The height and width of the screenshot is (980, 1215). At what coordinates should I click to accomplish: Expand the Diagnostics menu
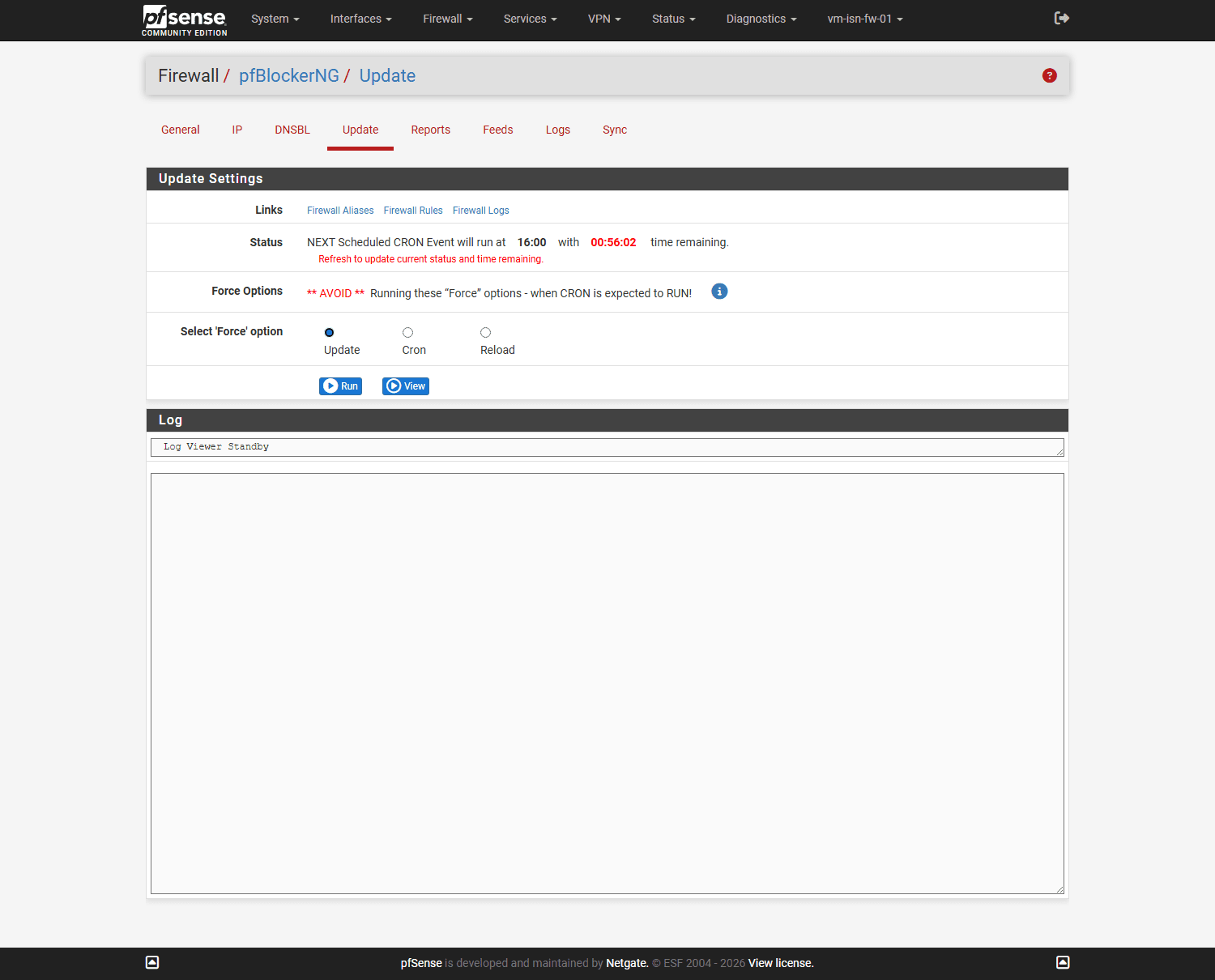761,19
